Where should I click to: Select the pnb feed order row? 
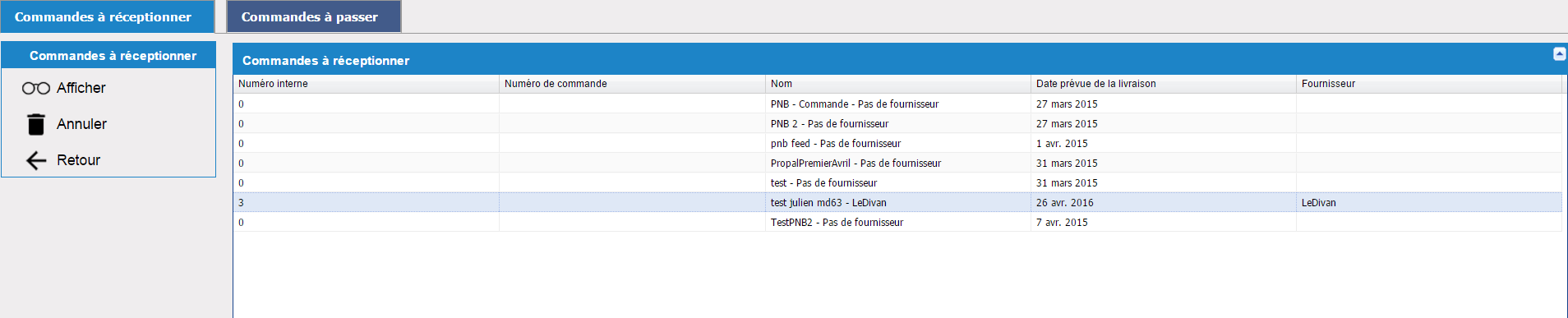point(897,143)
